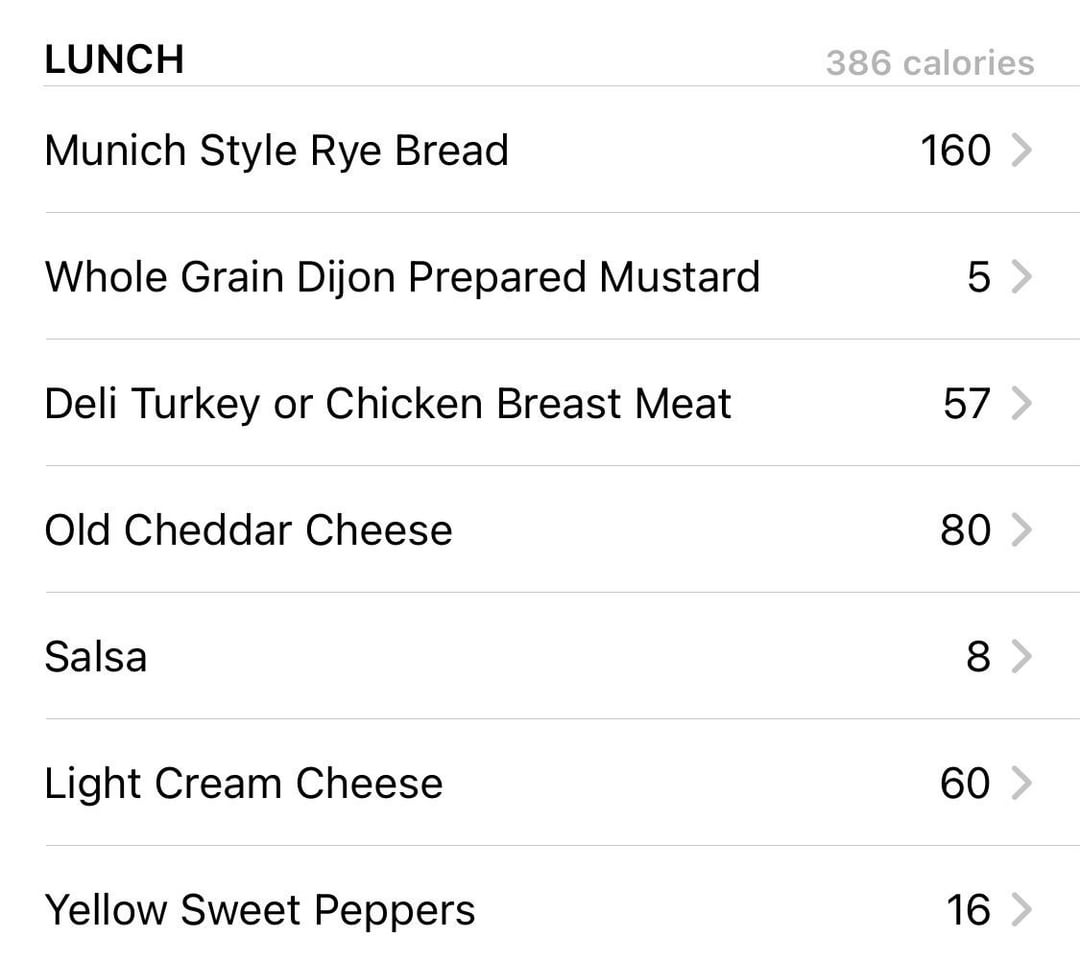Image resolution: width=1080 pixels, height=961 pixels.
Task: Click the 160 calorie value for rye bread
Action: coord(956,150)
